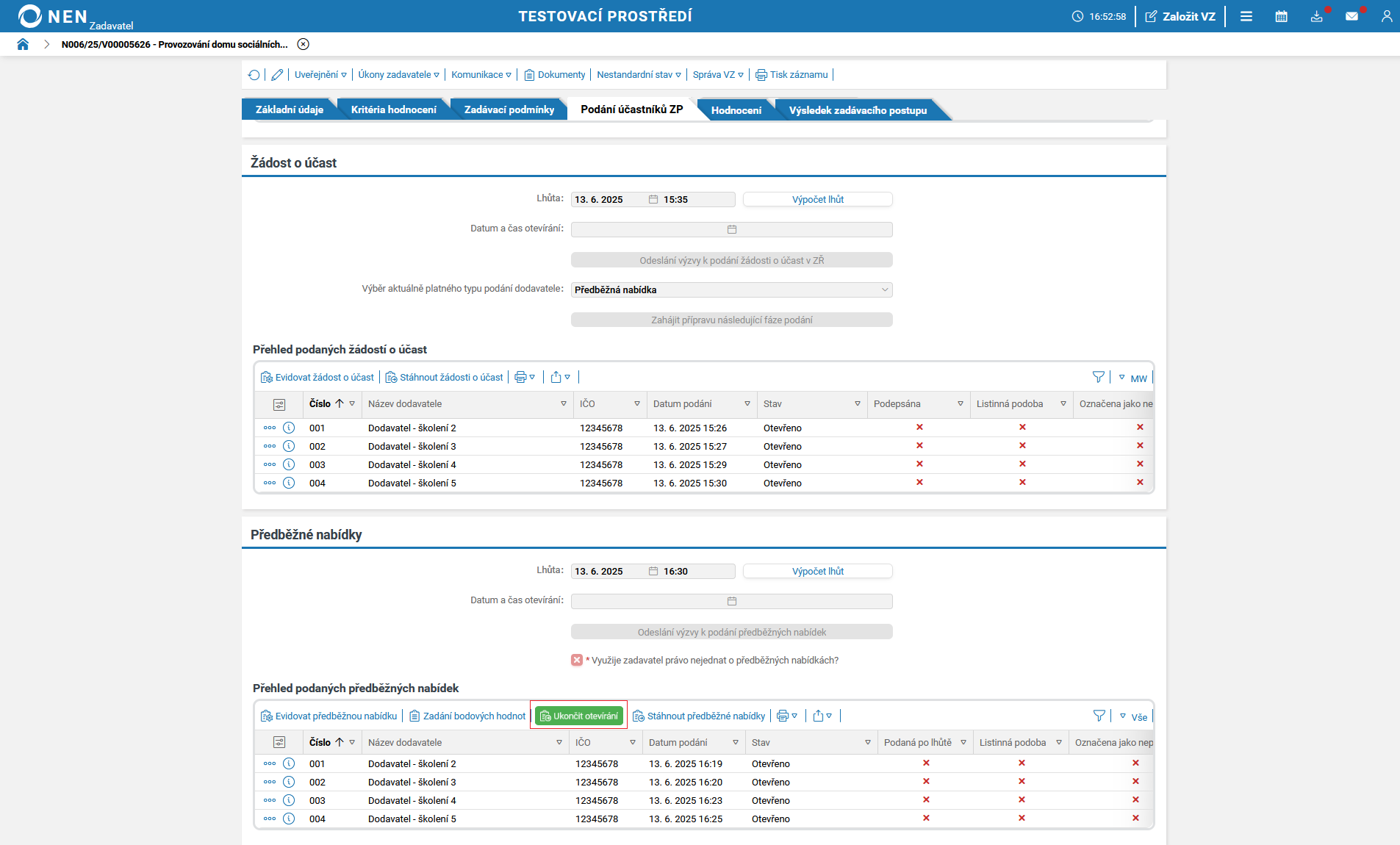Click Výpočet lhůt in Žádost o účast
Viewport: 1400px width, 845px height.
tap(817, 199)
